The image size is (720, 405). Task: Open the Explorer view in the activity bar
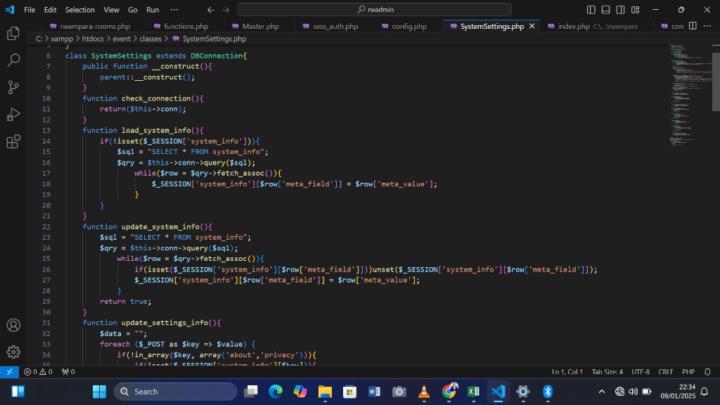pos(13,33)
